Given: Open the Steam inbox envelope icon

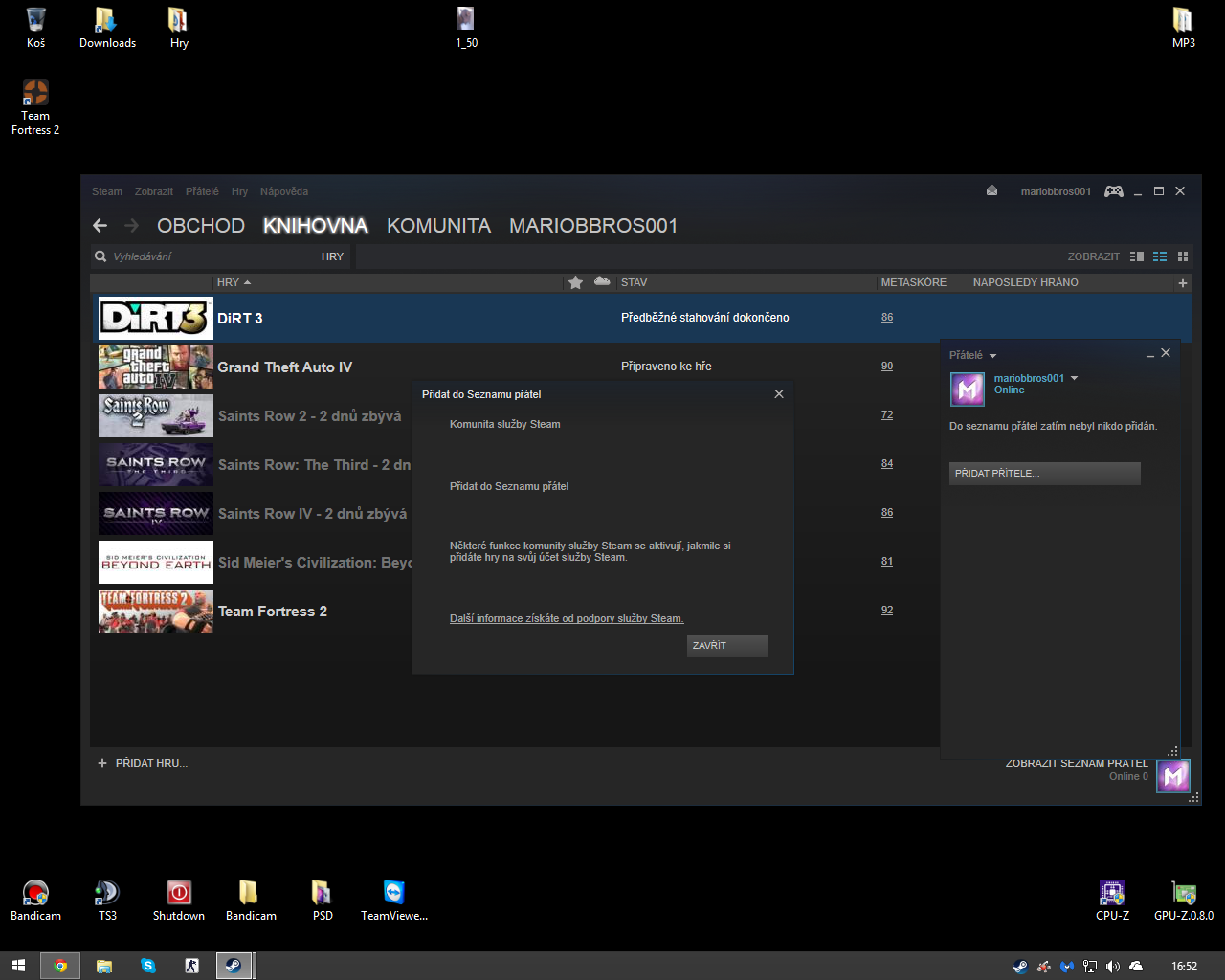Looking at the screenshot, I should [x=991, y=190].
